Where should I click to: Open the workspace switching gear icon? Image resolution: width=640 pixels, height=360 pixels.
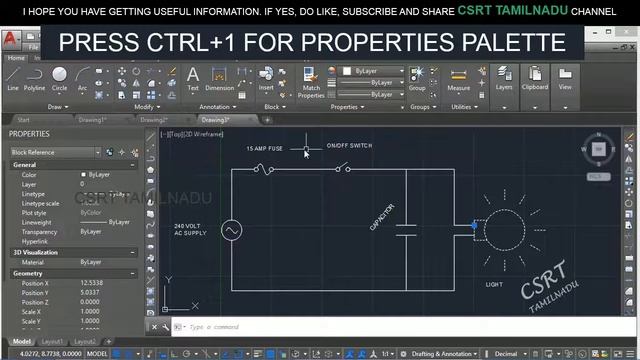pos(403,354)
